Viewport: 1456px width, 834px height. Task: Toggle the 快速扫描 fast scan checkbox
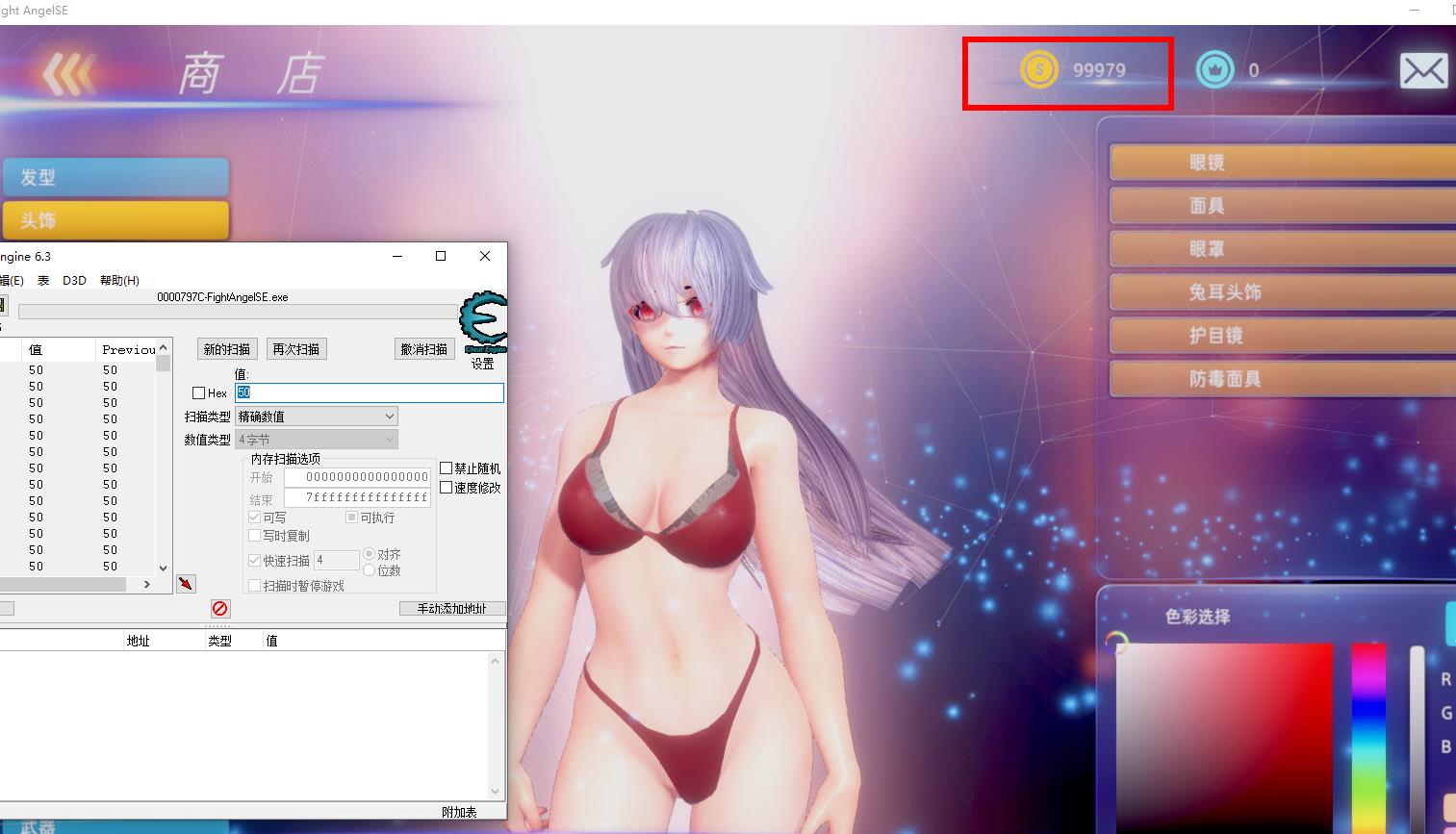coord(255,560)
